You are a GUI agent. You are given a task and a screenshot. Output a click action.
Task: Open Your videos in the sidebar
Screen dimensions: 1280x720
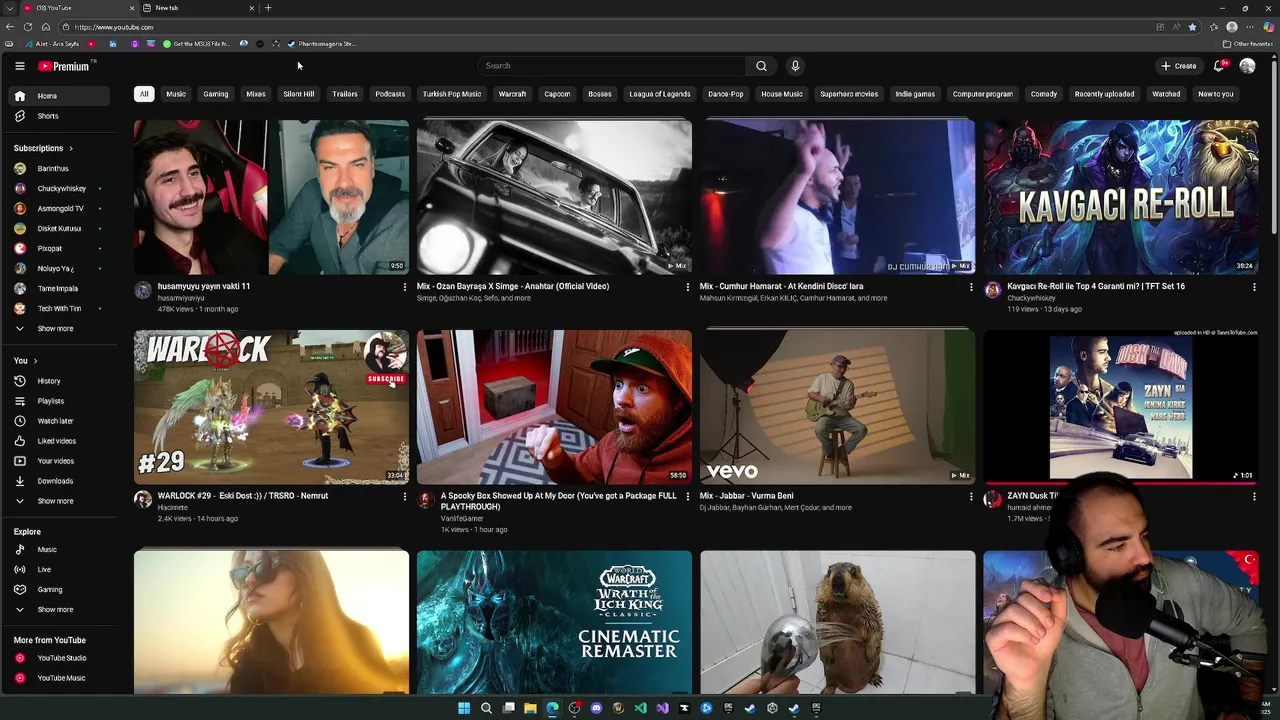pos(60,461)
